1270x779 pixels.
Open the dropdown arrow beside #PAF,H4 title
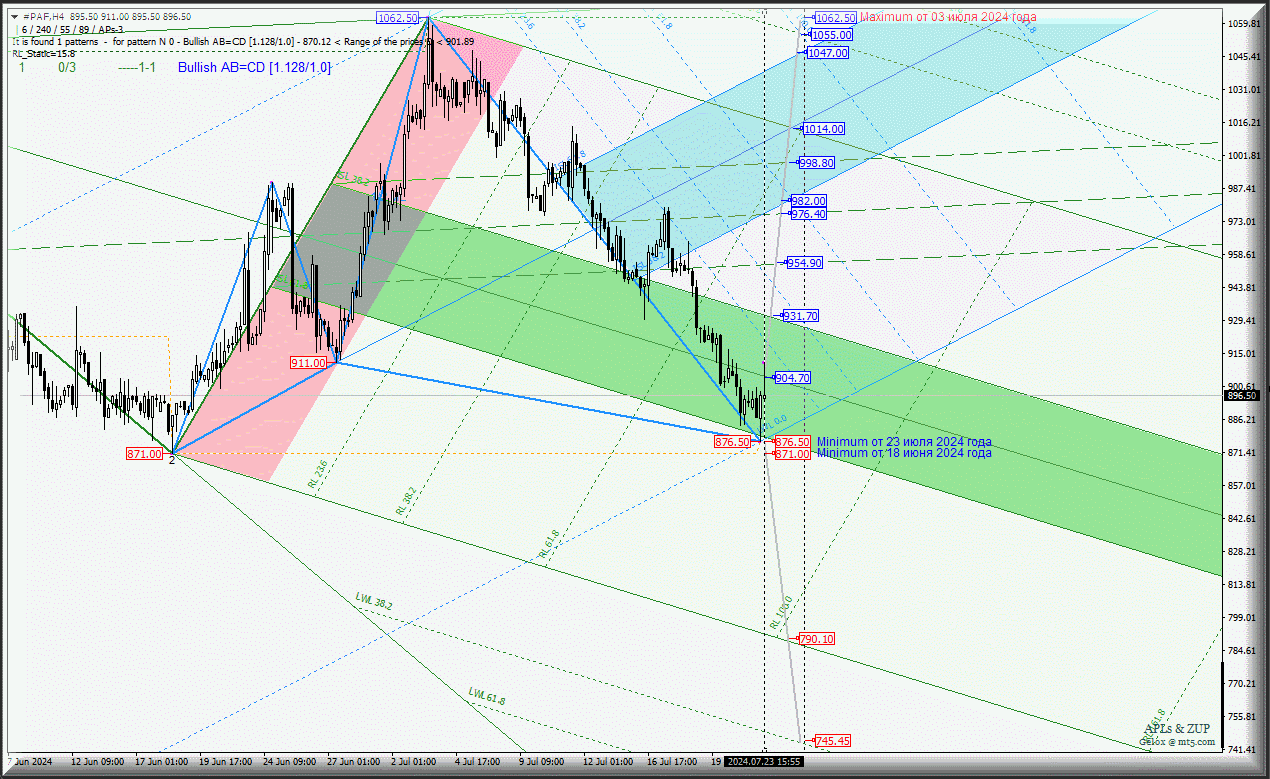[14, 17]
